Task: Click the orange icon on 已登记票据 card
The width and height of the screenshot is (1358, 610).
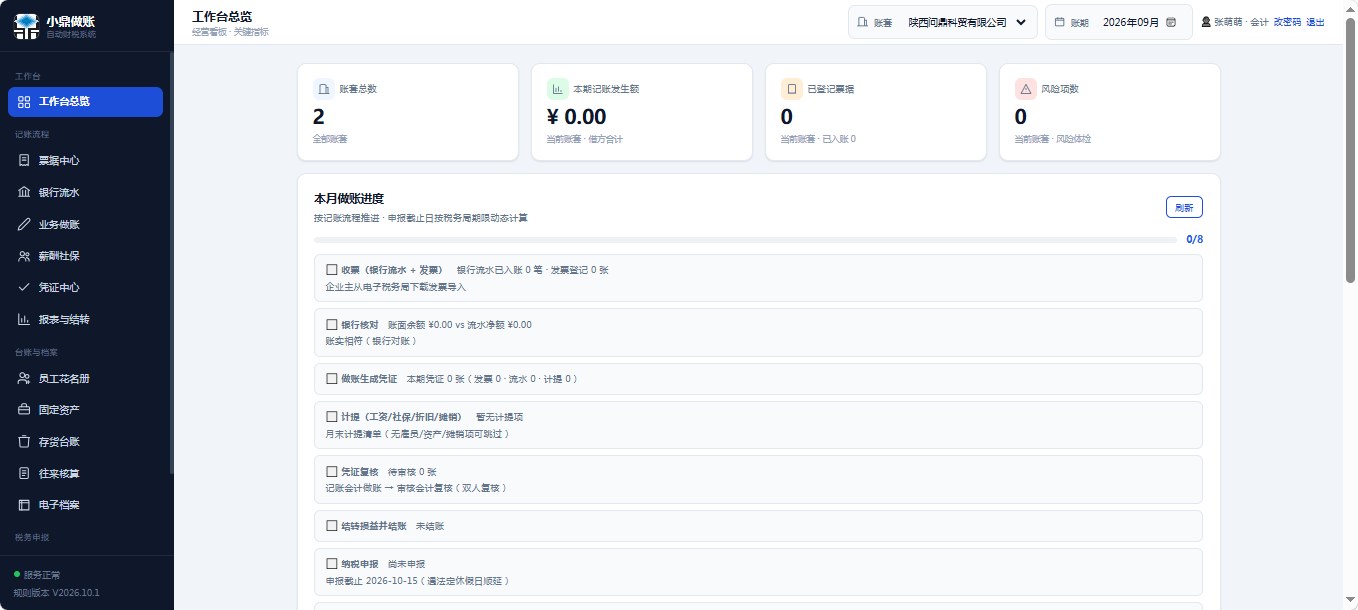Action: click(x=792, y=89)
